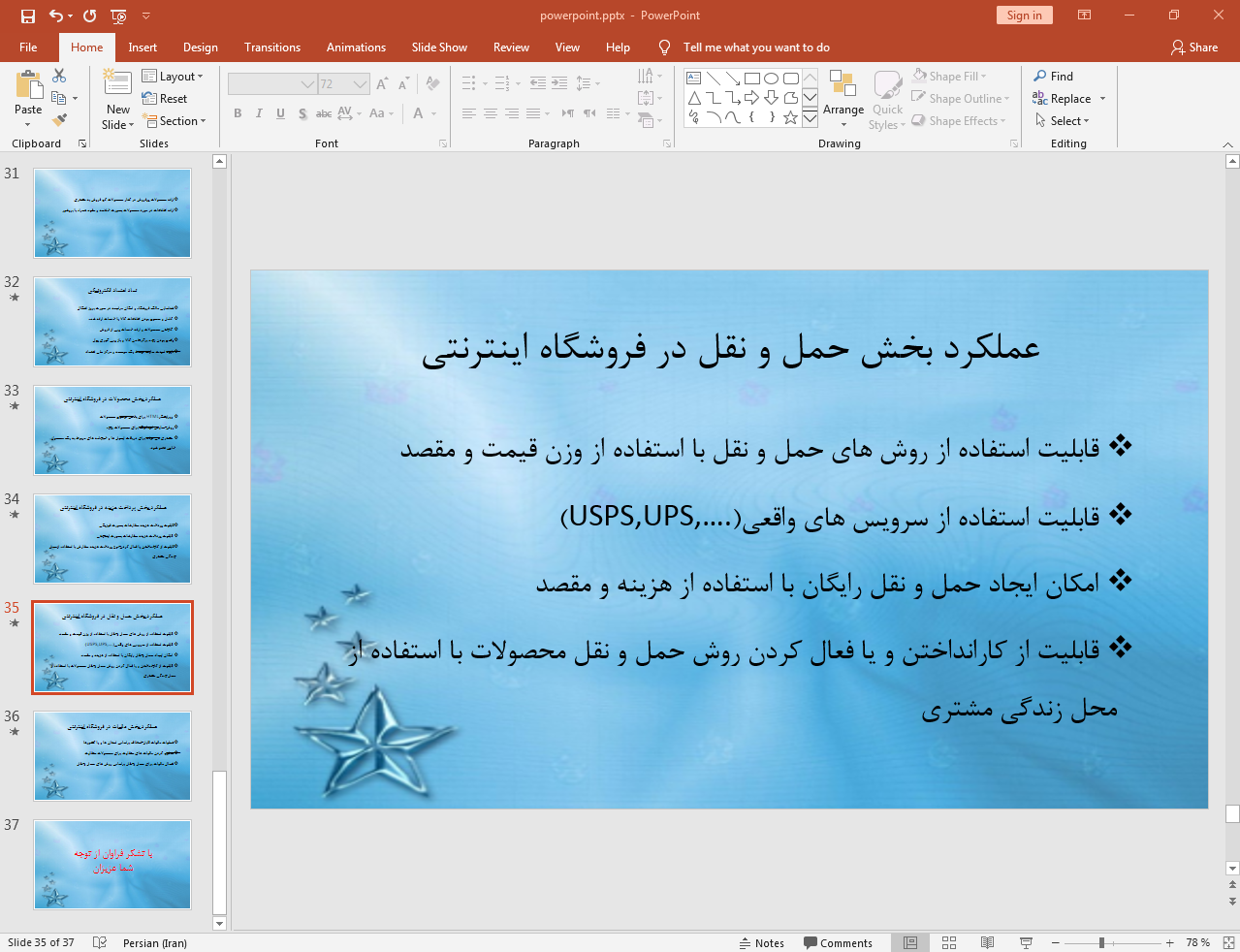
Task: Convert text to SmartArt
Action: 651,120
